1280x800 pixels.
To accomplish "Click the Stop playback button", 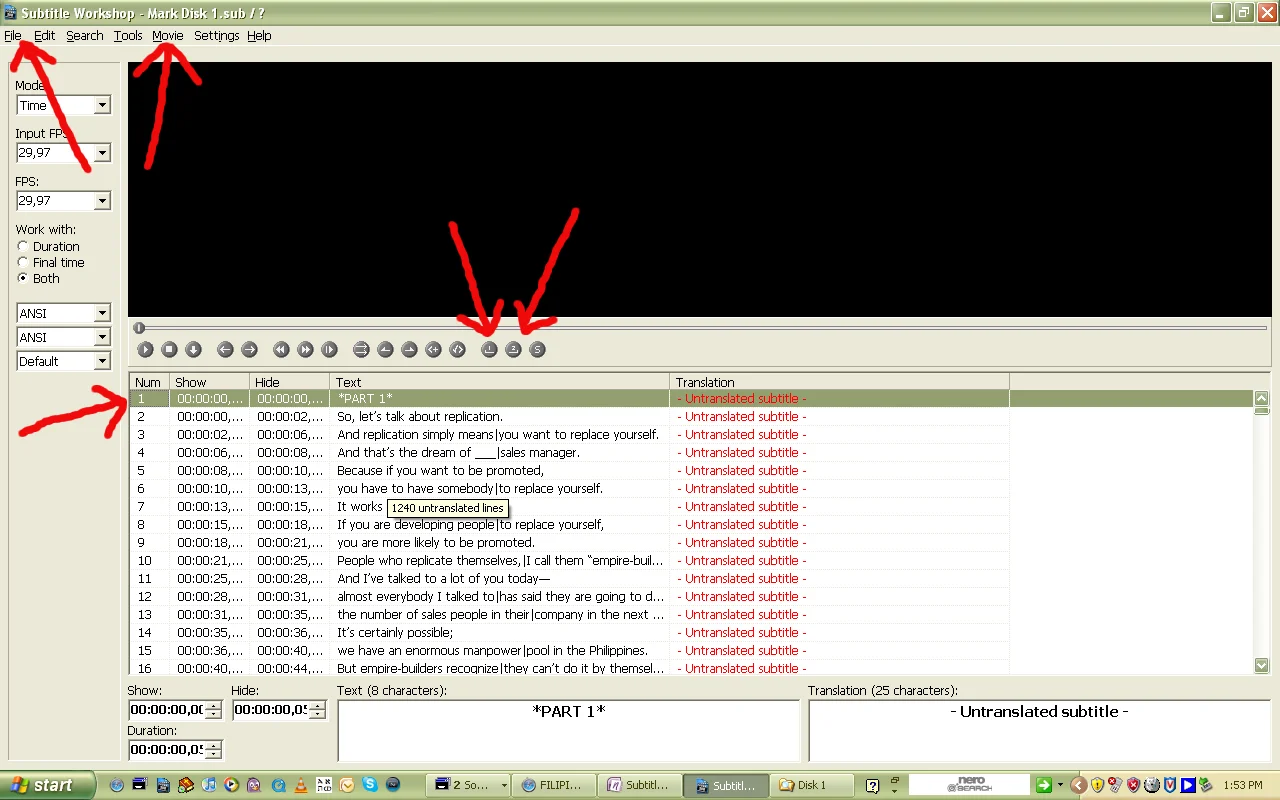I will pos(169,349).
